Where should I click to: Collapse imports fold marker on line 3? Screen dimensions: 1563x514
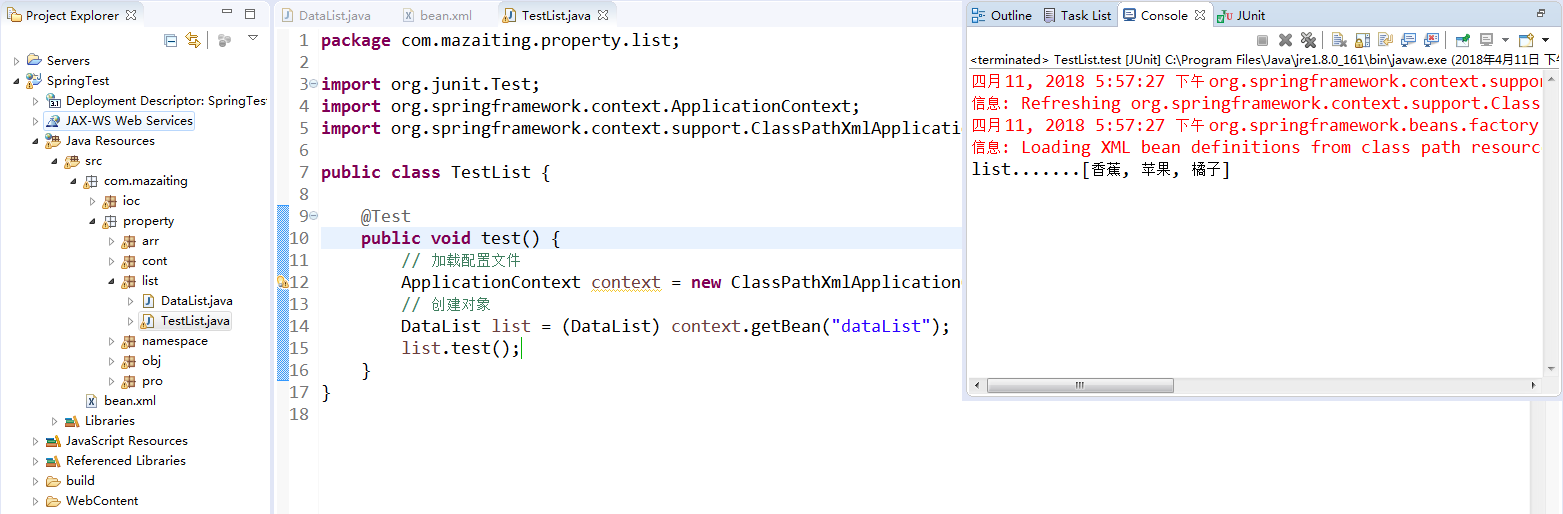[x=314, y=84]
